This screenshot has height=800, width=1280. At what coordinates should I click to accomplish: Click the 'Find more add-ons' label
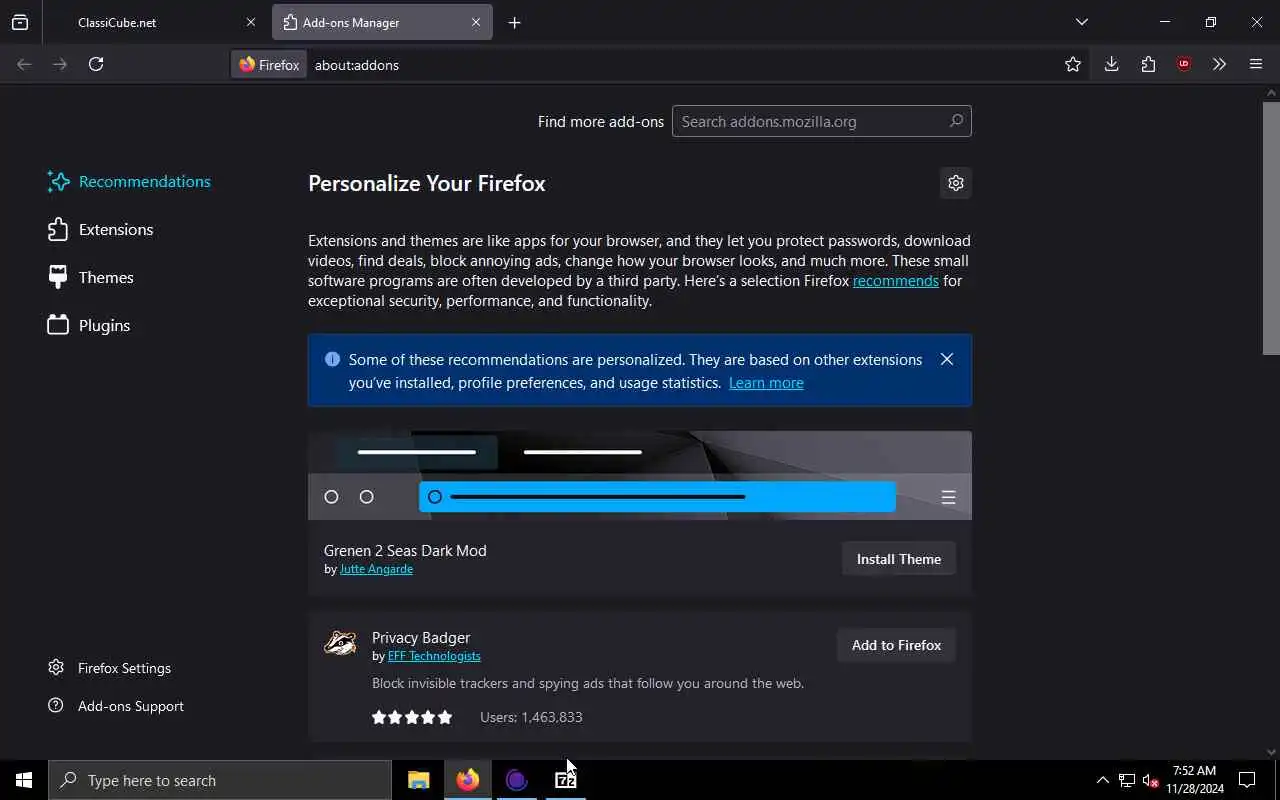[601, 121]
